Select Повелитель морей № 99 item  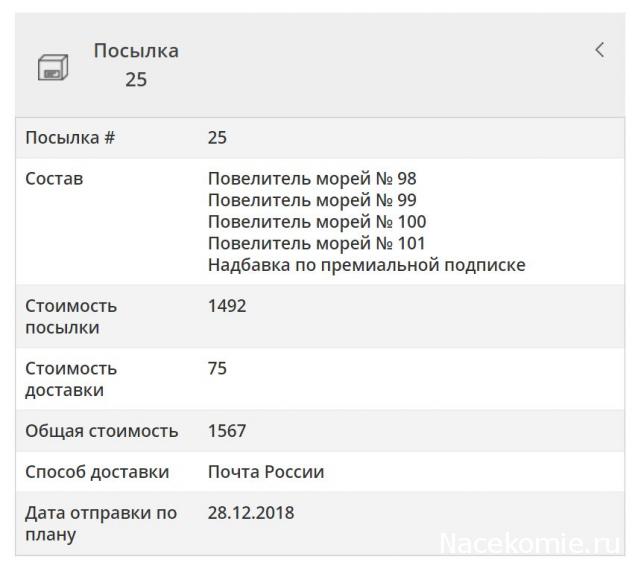click(312, 200)
